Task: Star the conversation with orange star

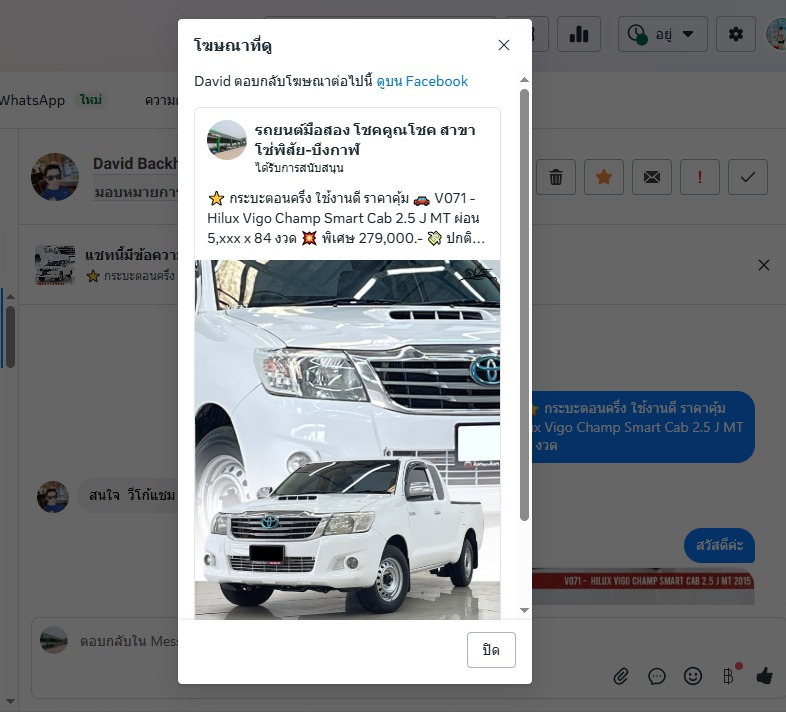Action: (604, 177)
